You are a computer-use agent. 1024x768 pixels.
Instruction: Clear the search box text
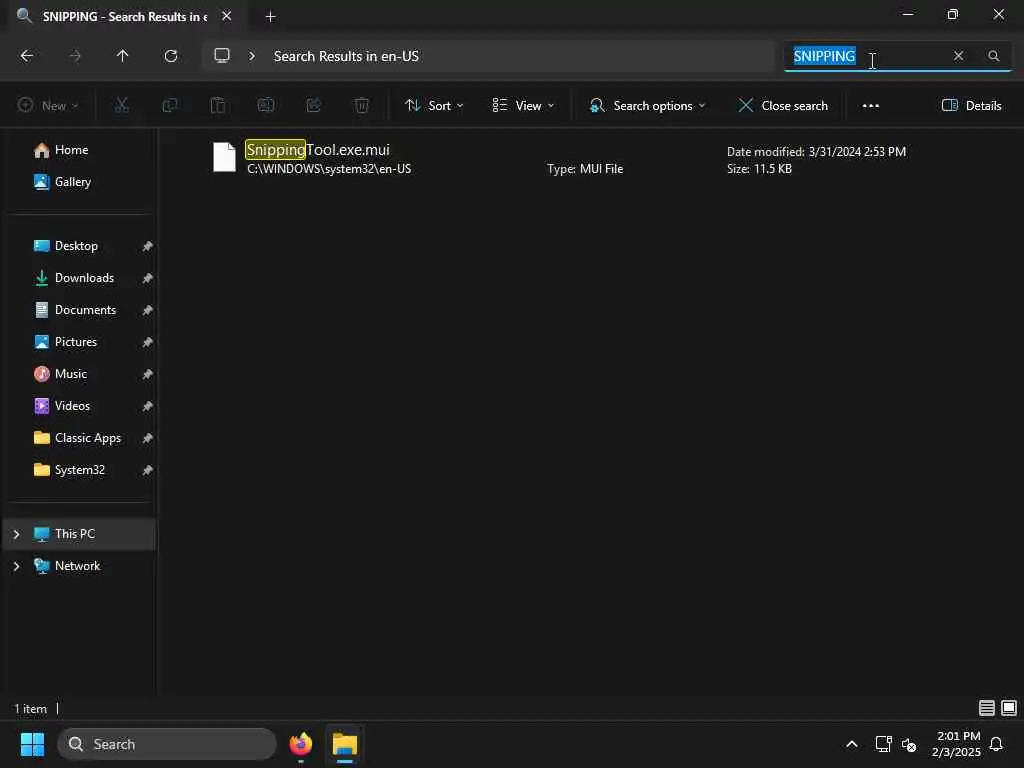coord(958,56)
